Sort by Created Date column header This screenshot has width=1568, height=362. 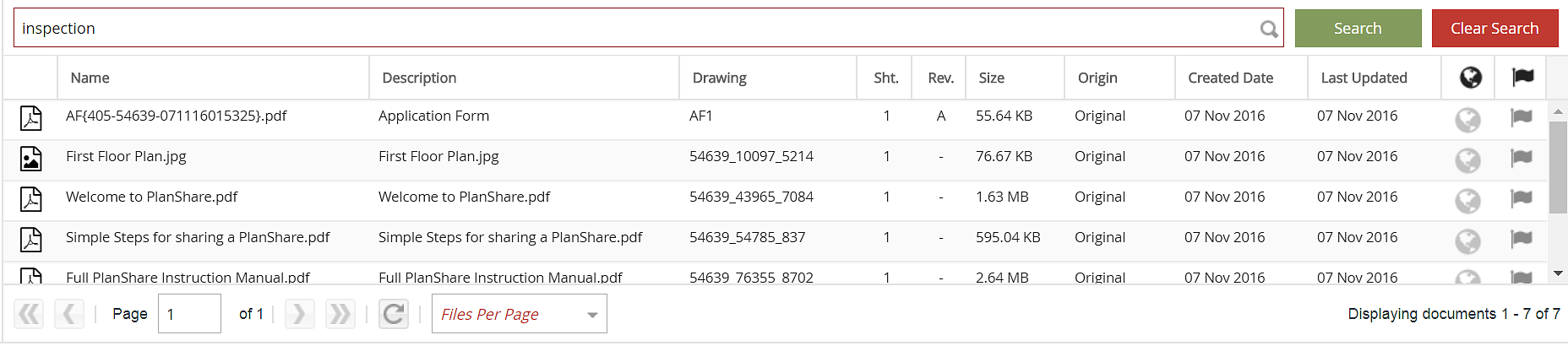(1230, 78)
